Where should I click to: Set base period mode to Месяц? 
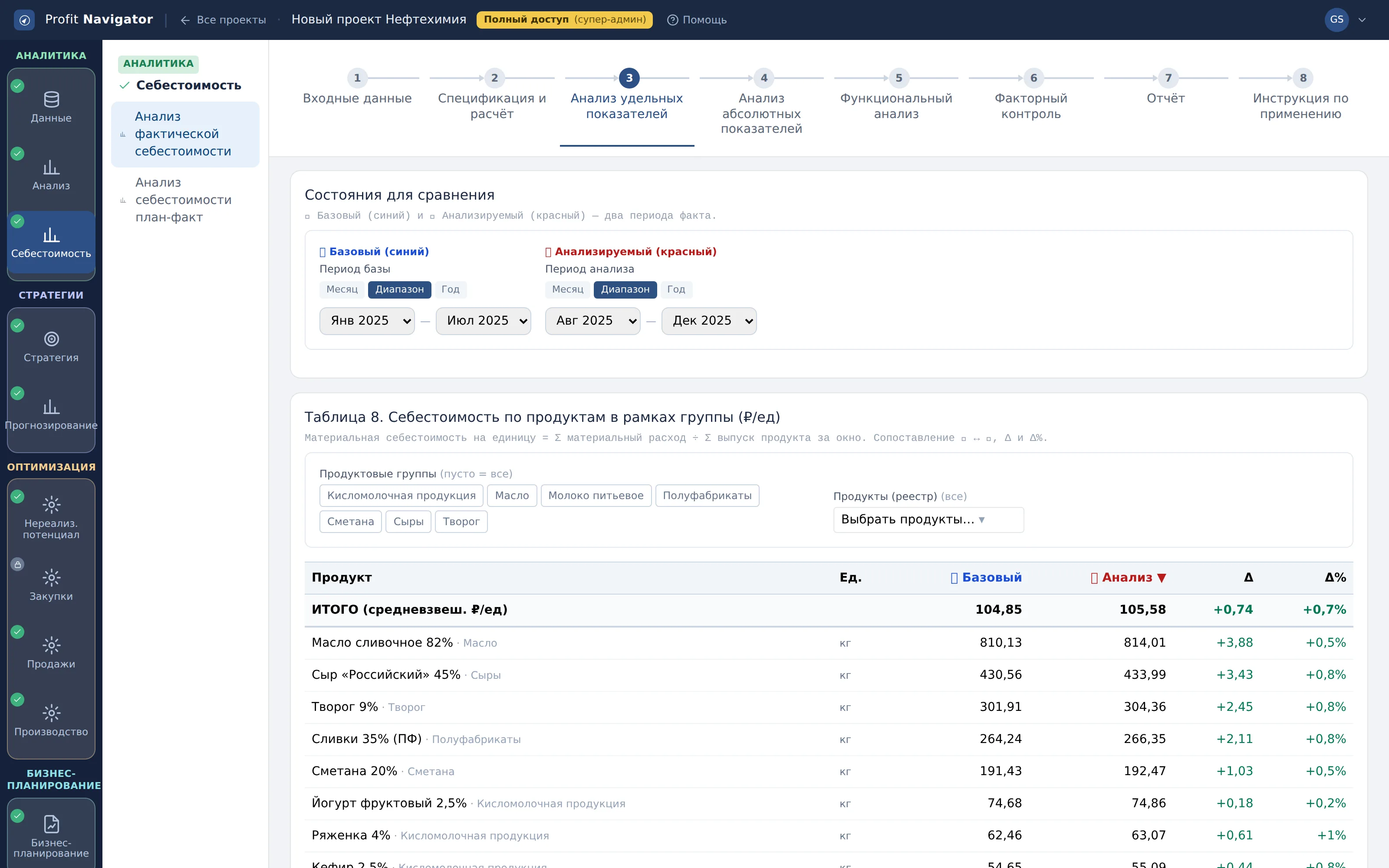point(342,289)
